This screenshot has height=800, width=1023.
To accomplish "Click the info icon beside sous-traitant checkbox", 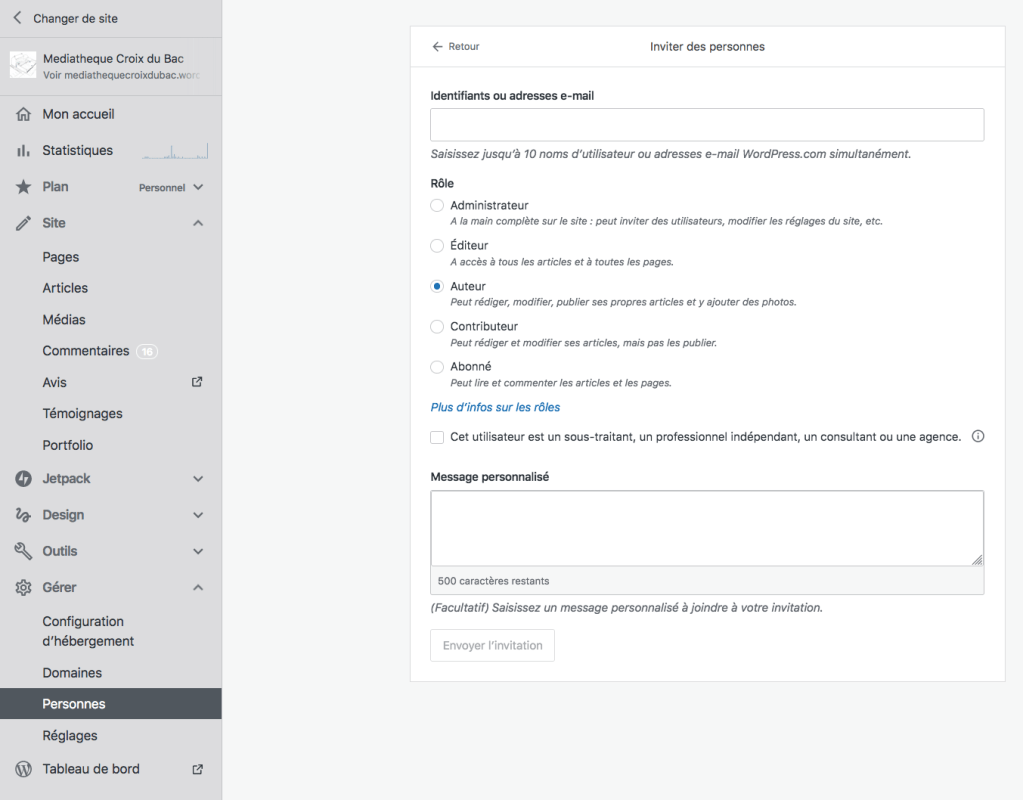I will tap(978, 437).
